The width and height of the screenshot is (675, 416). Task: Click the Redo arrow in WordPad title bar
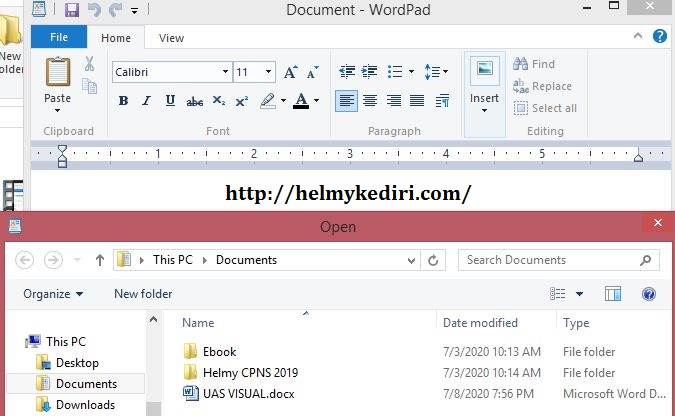tap(115, 9)
